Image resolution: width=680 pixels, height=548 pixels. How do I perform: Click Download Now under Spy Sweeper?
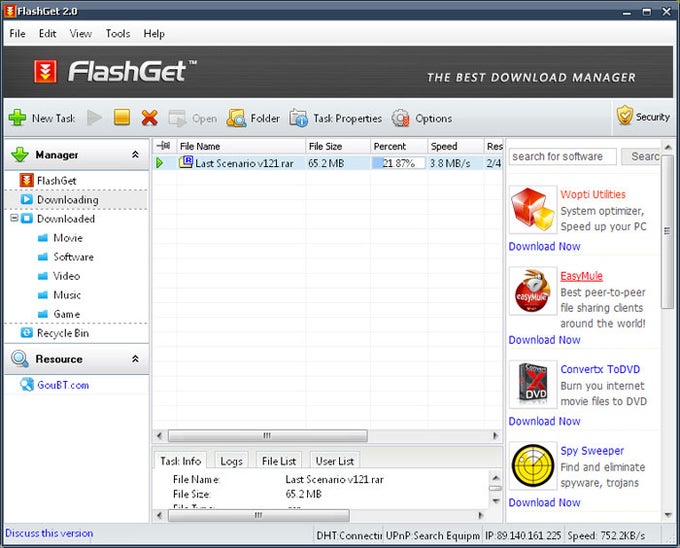544,502
